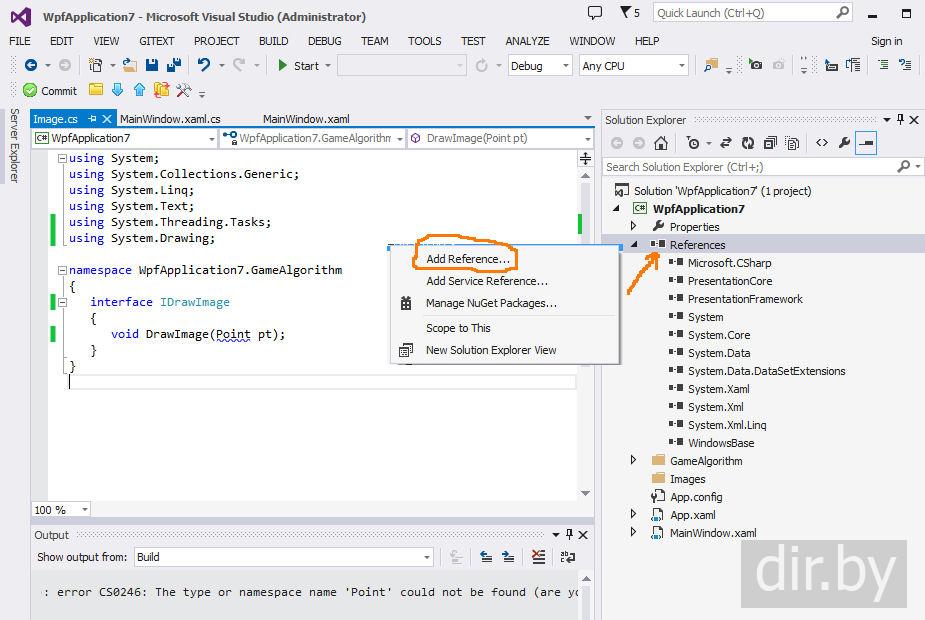Select Add Reference from context menu
The width and height of the screenshot is (925, 620).
click(467, 259)
